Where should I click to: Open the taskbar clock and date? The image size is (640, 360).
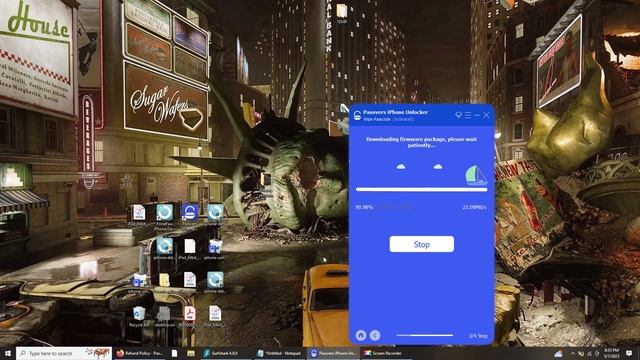point(611,353)
